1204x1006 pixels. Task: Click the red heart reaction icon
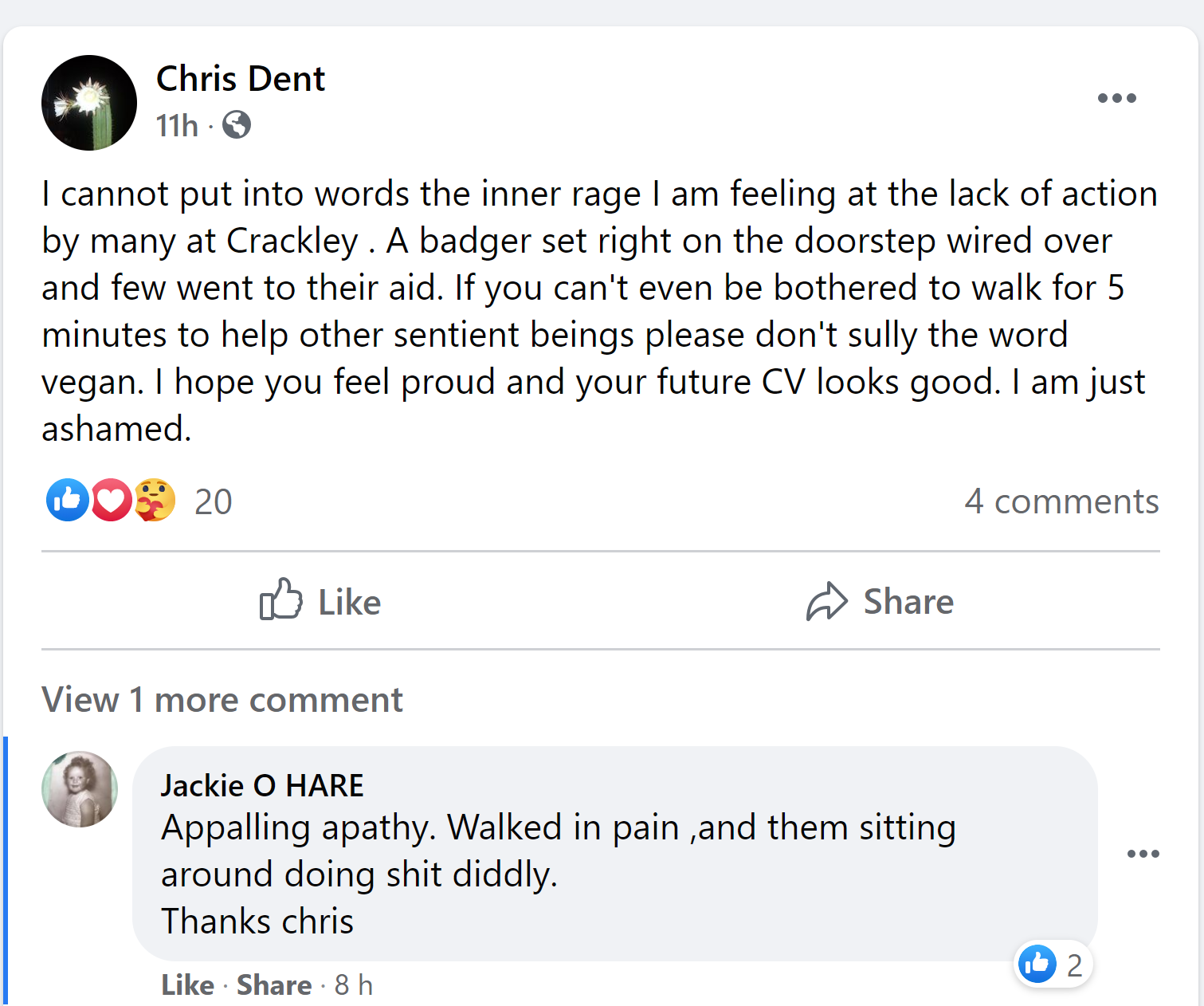pyautogui.click(x=111, y=501)
